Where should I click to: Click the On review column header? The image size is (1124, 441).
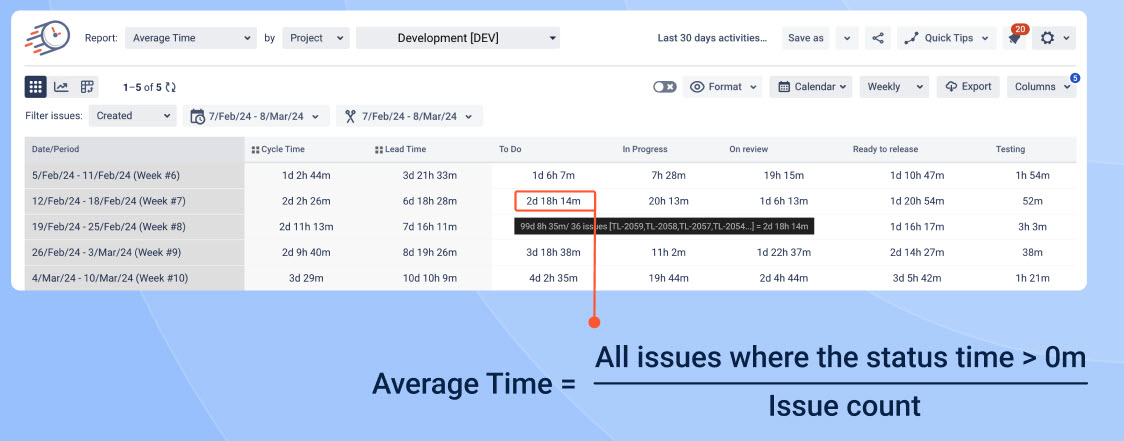click(748, 149)
